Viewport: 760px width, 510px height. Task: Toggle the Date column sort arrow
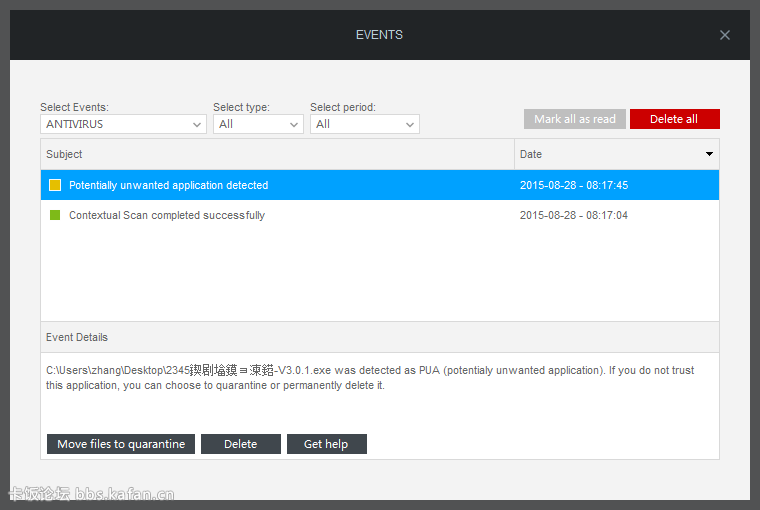[709, 154]
